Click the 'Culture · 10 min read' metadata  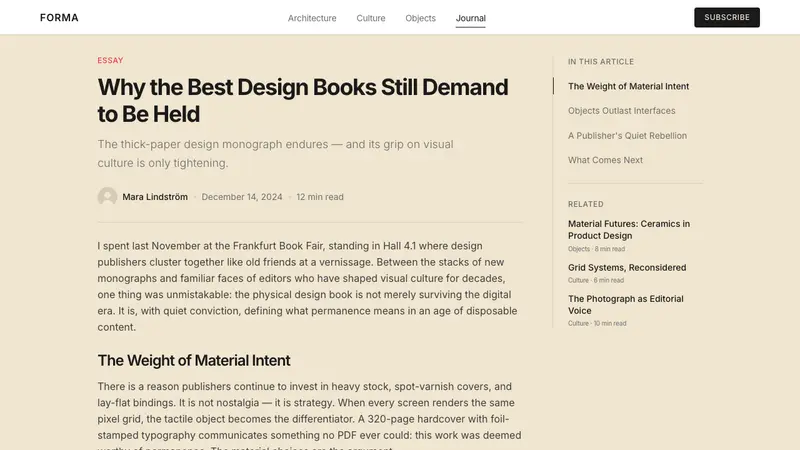coord(597,323)
